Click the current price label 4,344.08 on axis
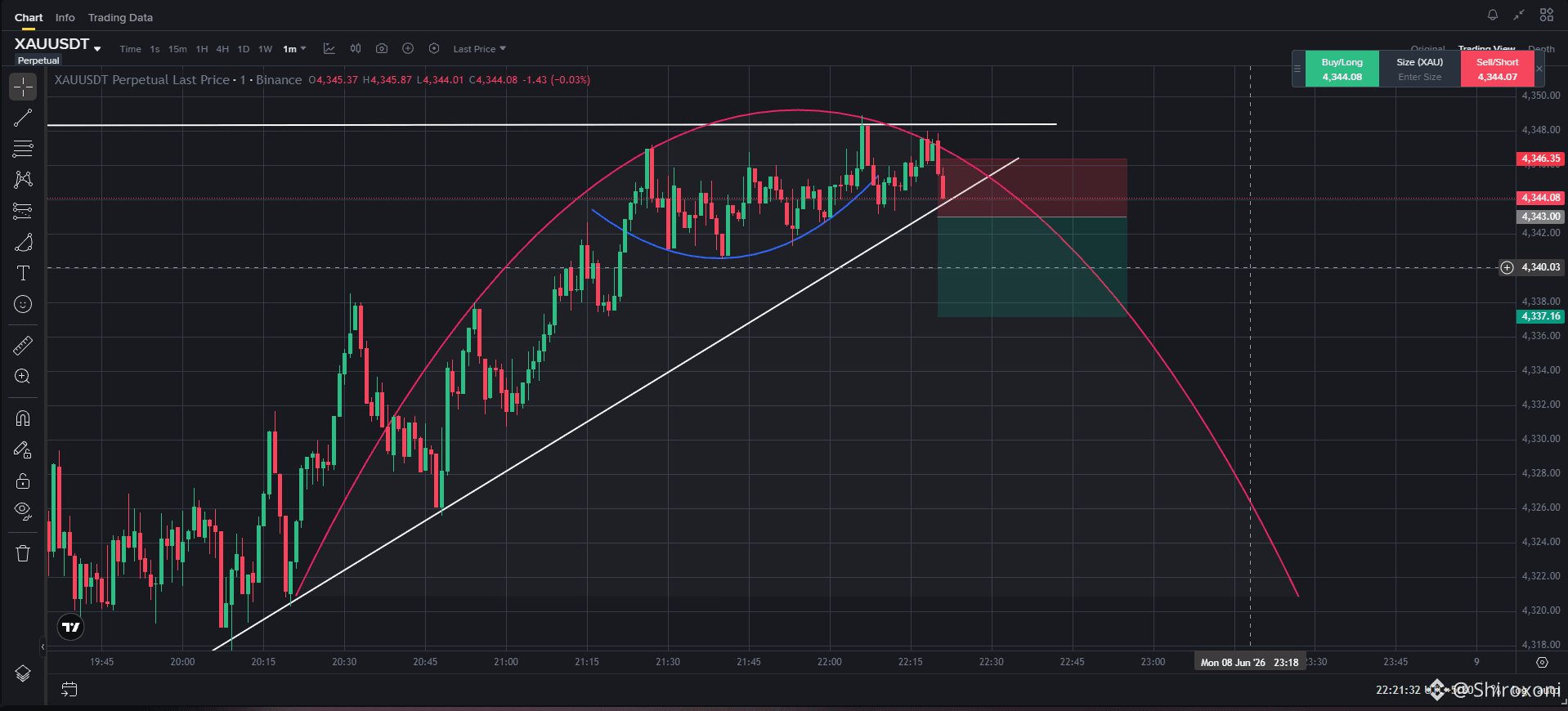Image resolution: width=1568 pixels, height=711 pixels. [x=1540, y=198]
